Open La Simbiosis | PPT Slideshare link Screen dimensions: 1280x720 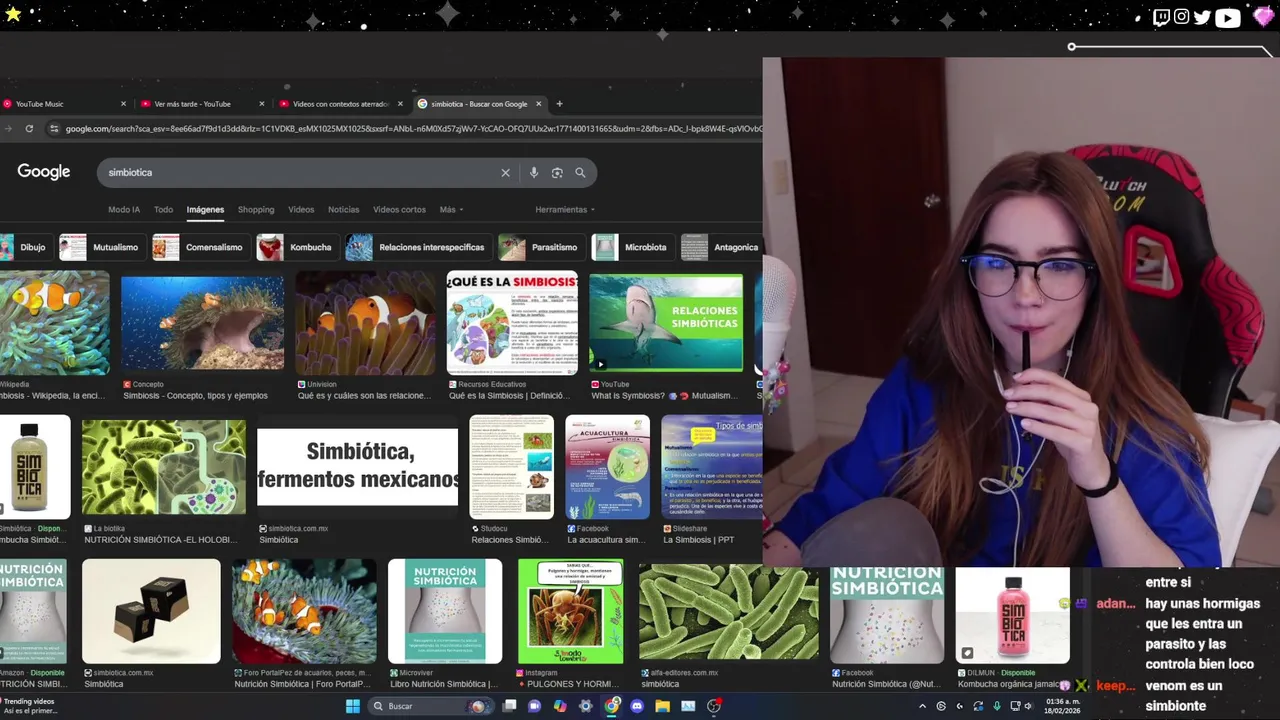pyautogui.click(x=698, y=540)
